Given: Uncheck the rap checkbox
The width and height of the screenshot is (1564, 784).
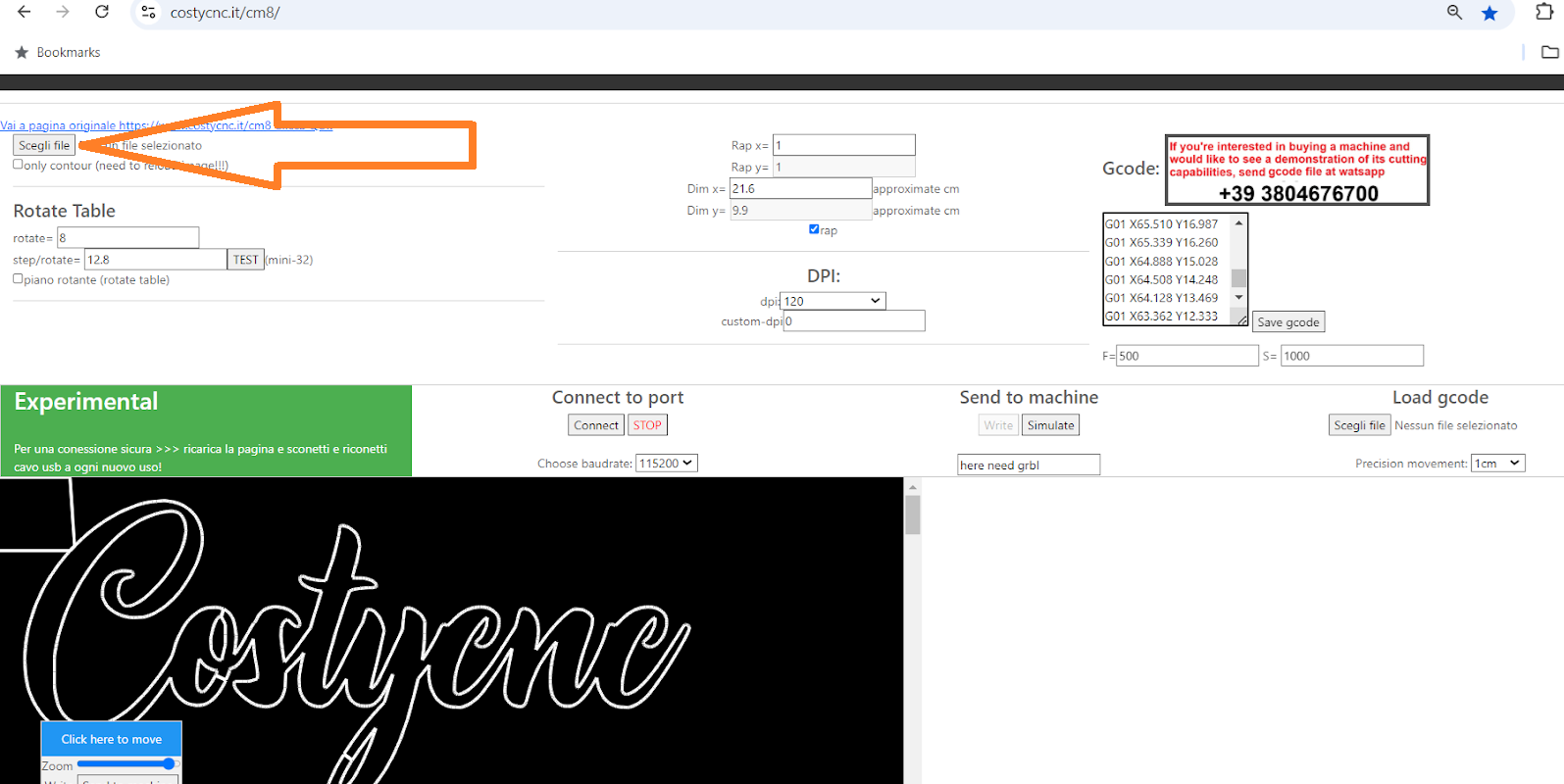Looking at the screenshot, I should click(x=814, y=228).
